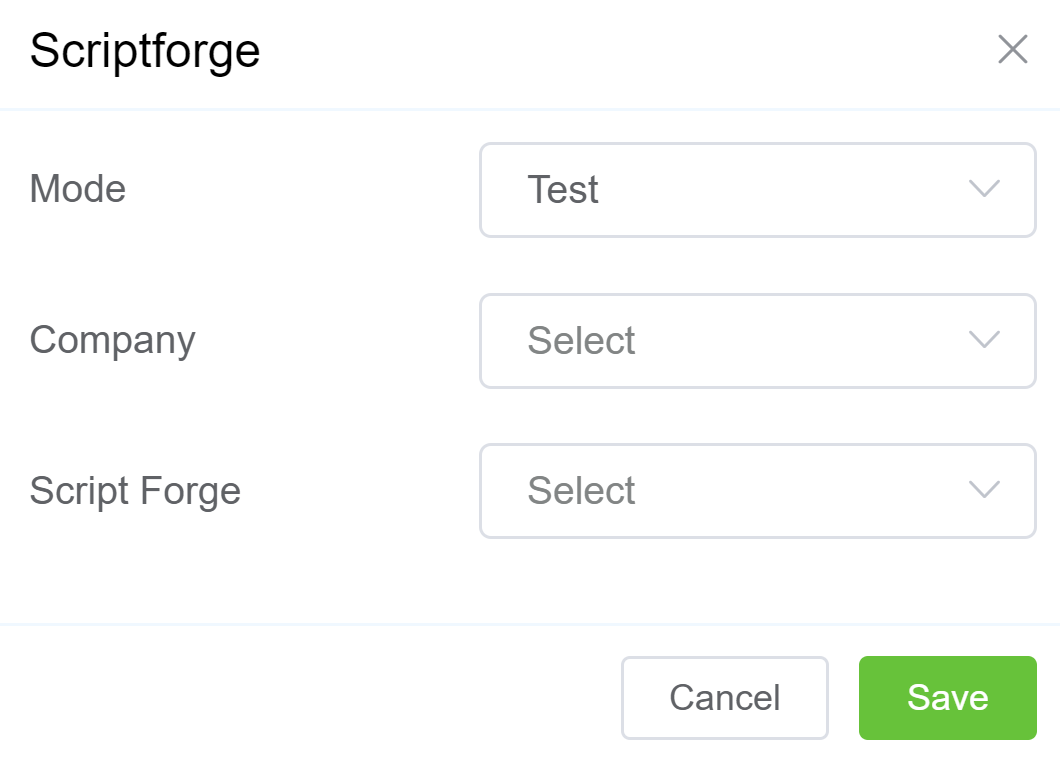Open the Company select dropdown
This screenshot has width=1060, height=757.
[757, 340]
